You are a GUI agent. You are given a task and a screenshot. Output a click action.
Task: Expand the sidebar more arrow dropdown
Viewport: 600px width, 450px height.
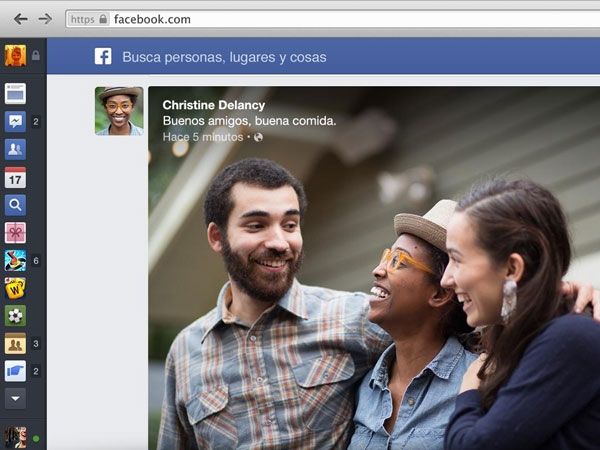(15, 398)
